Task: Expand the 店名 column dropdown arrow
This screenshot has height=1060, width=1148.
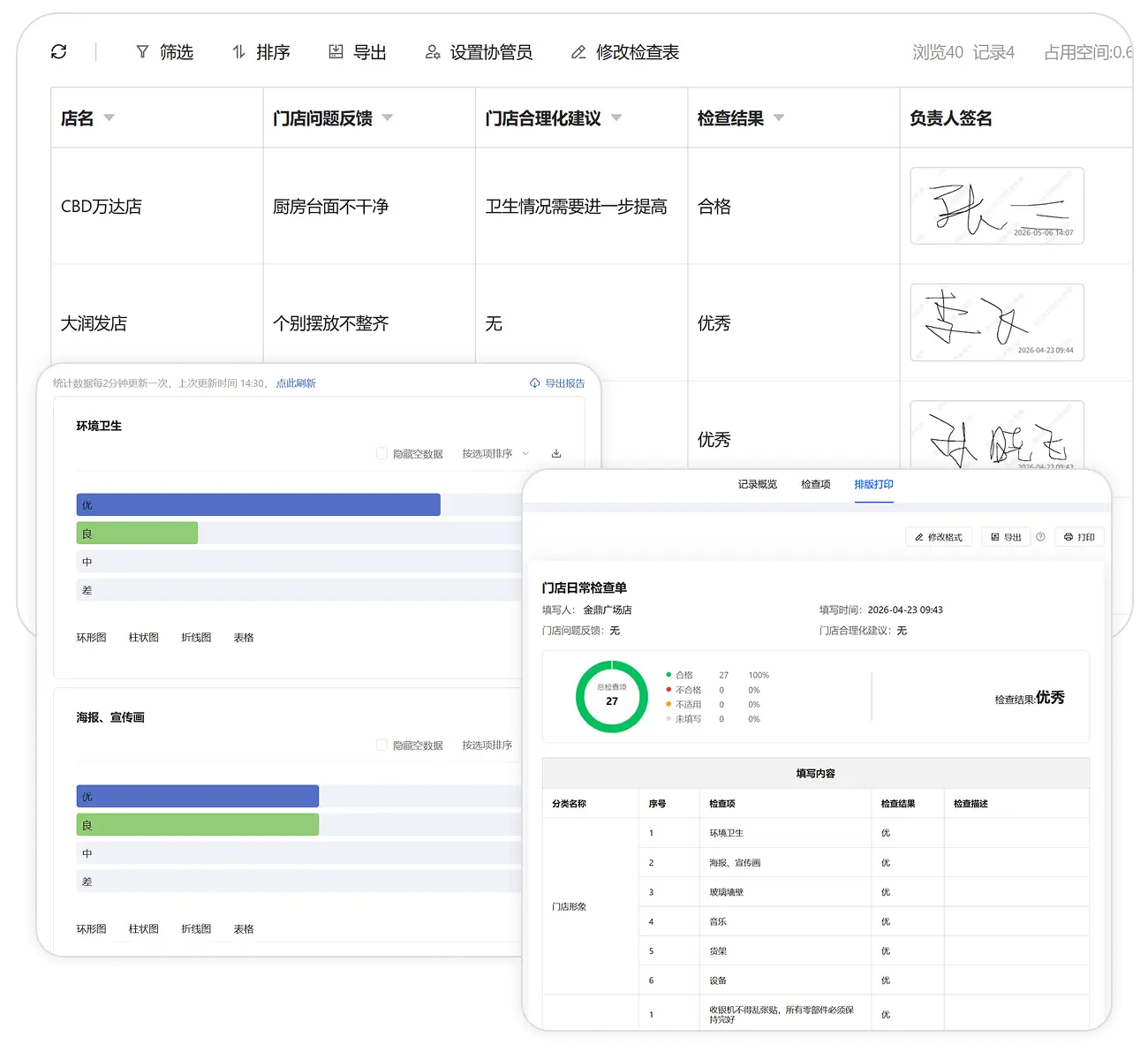Action: point(110,117)
